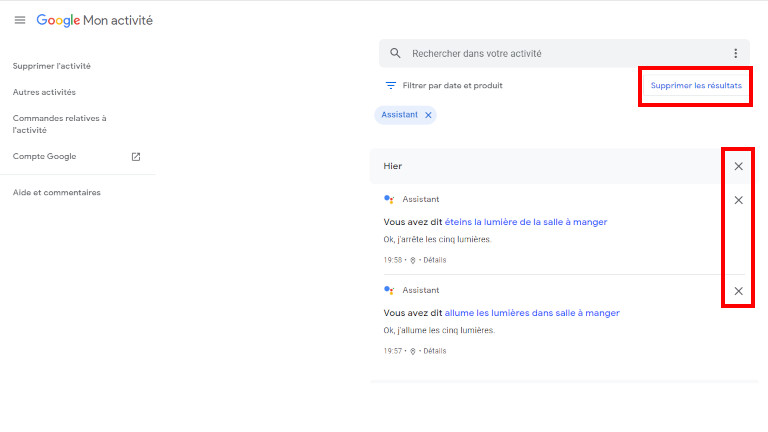Click the magnifier icon in search bar
This screenshot has width=768, height=432.
click(x=395, y=53)
